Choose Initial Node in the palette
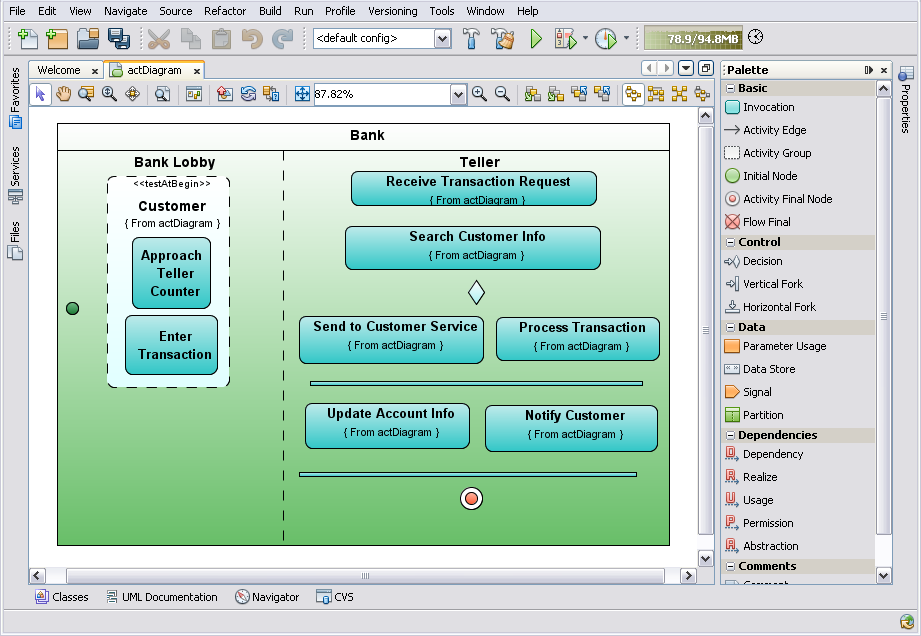This screenshot has height=636, width=921. (x=769, y=176)
